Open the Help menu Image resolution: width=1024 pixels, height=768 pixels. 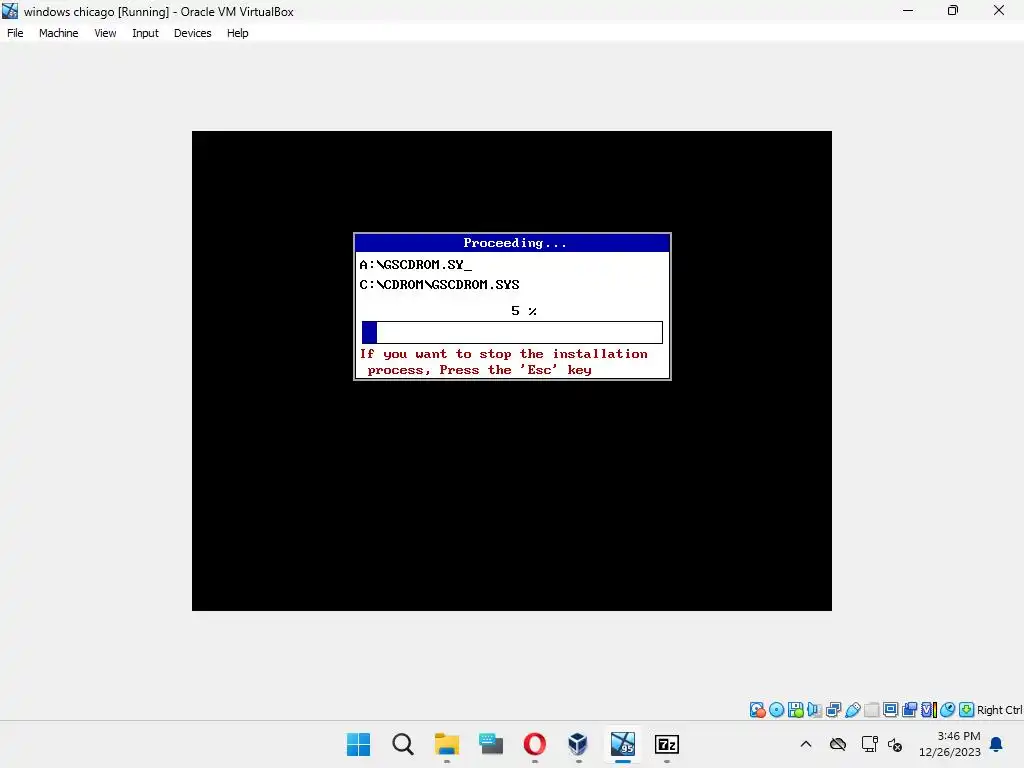click(237, 33)
